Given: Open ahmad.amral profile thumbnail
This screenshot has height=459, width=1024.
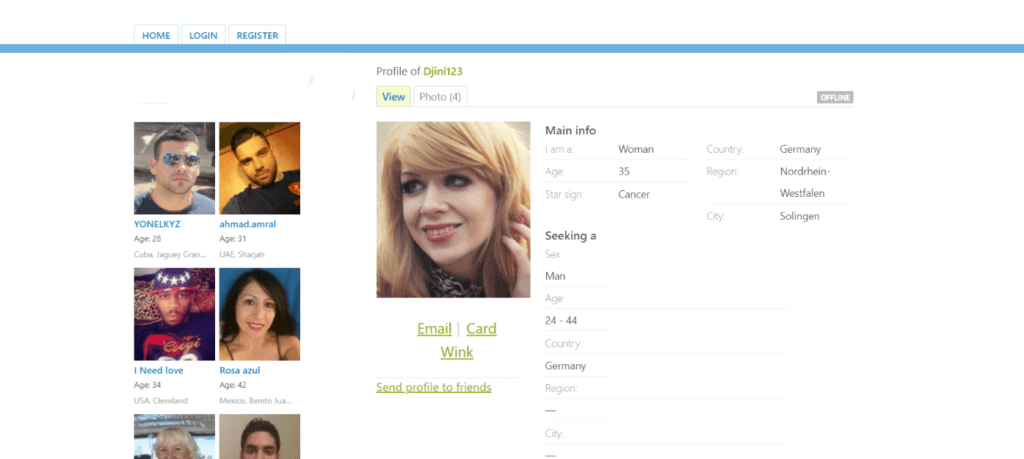Looking at the screenshot, I should click(x=260, y=168).
